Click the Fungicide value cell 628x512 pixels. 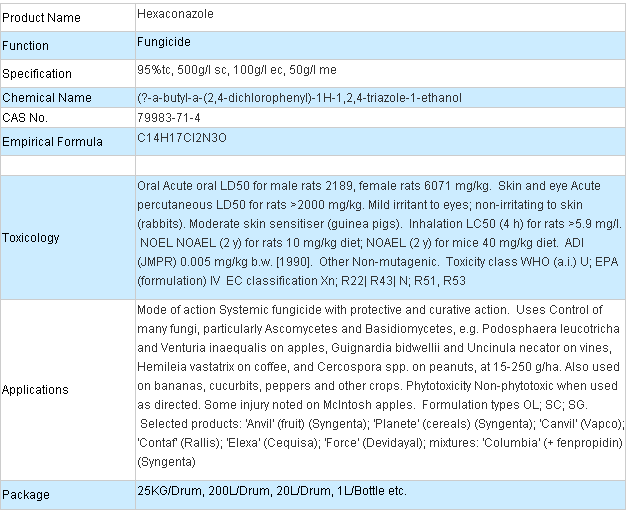coord(380,46)
